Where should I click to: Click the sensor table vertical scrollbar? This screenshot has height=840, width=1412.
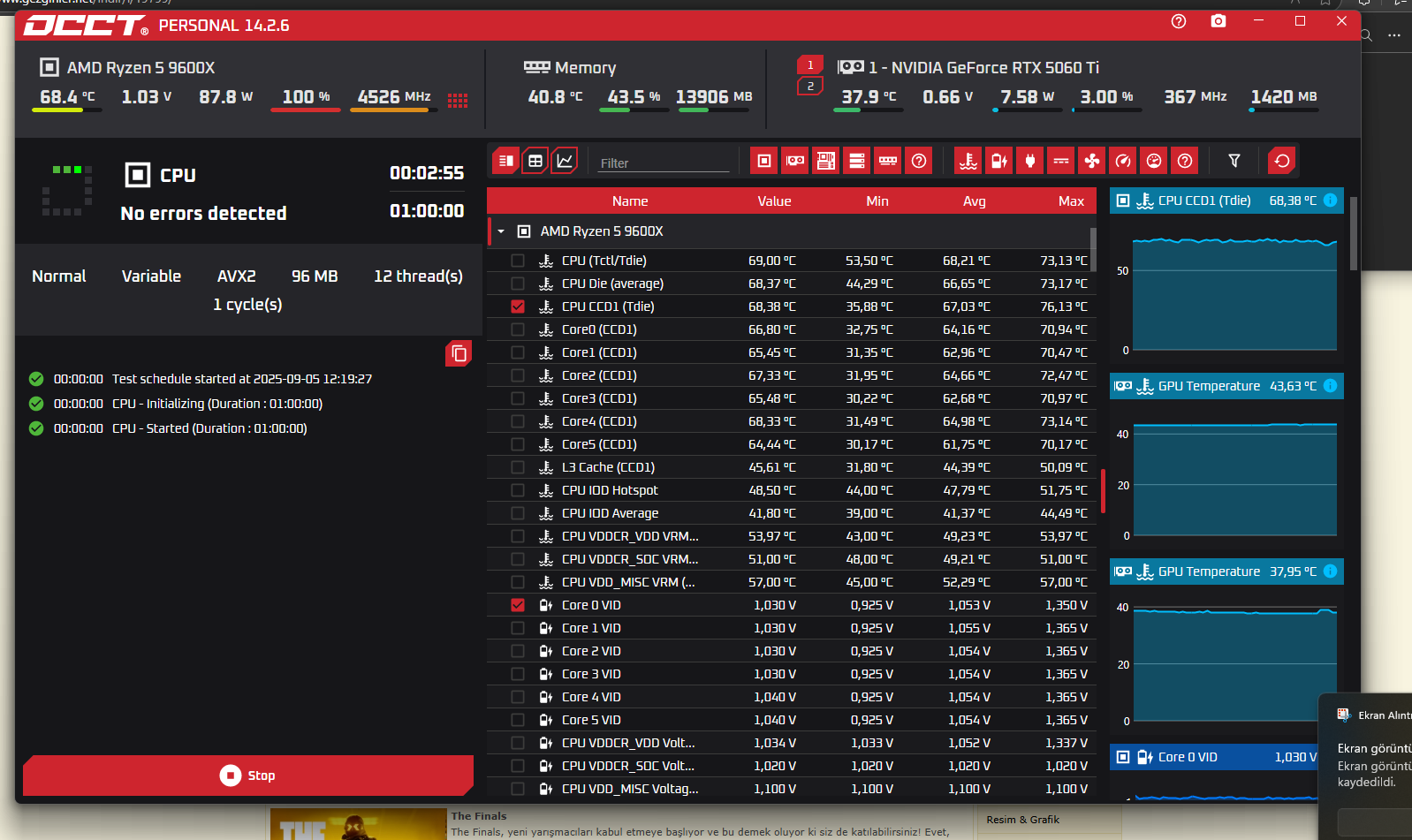click(x=1093, y=250)
